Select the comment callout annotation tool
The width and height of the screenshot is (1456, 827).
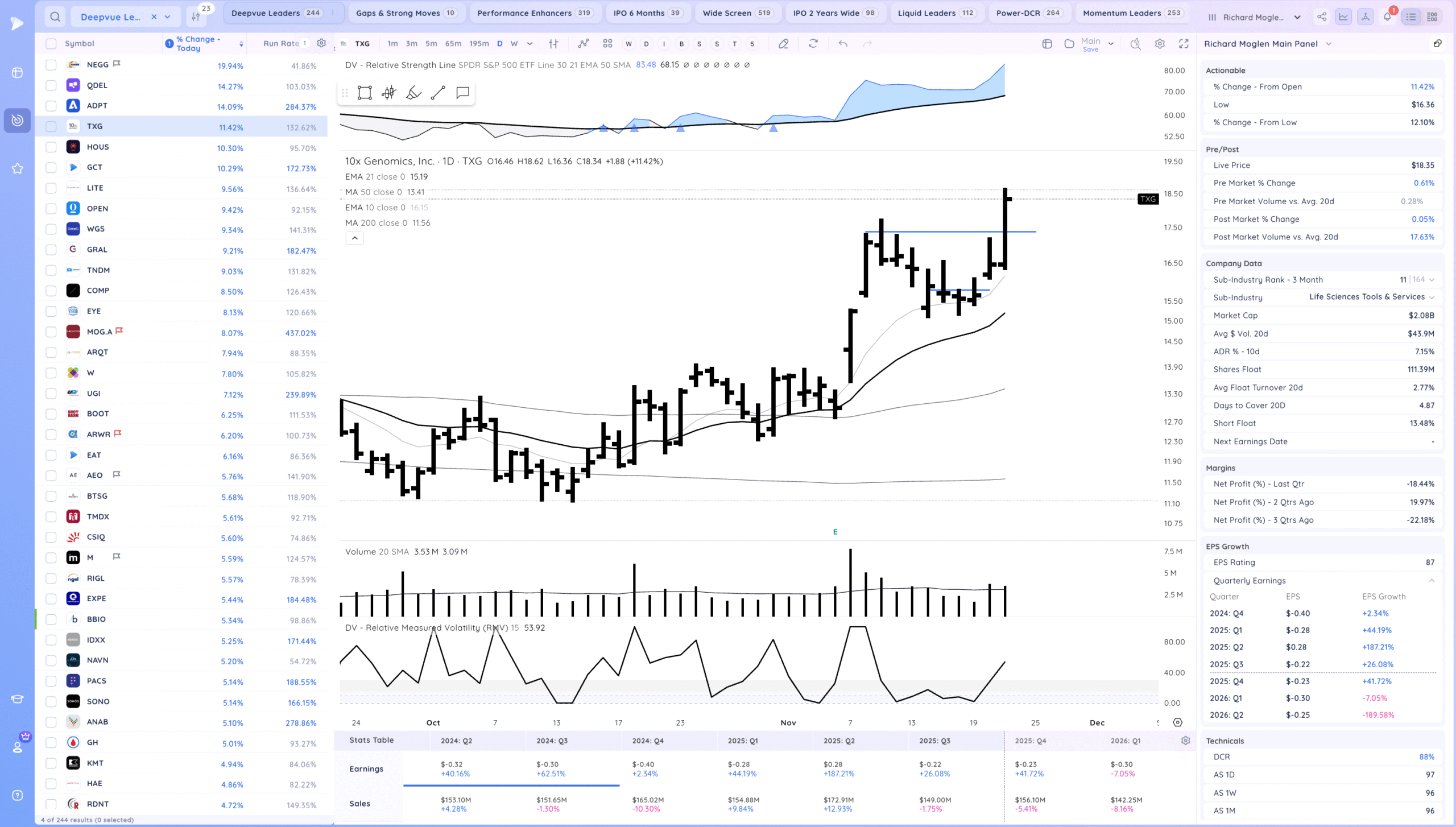[462, 93]
